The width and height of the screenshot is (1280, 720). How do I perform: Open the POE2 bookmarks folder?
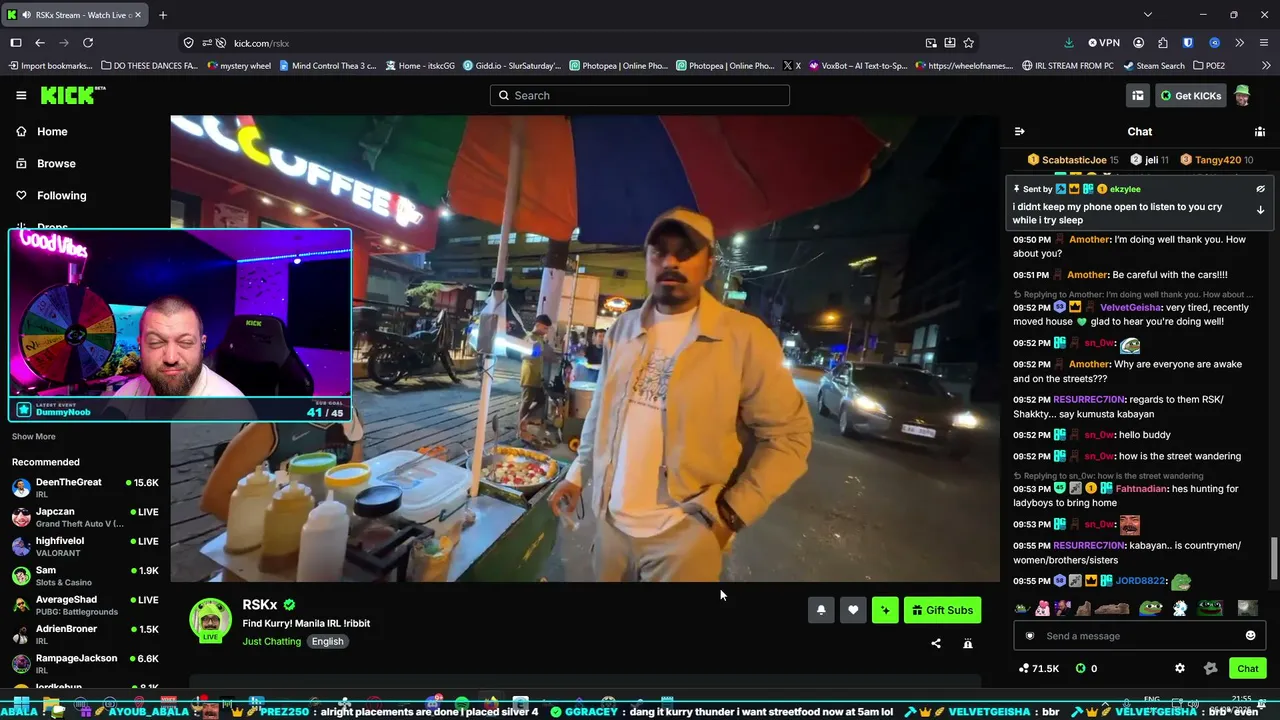[x=1208, y=66]
